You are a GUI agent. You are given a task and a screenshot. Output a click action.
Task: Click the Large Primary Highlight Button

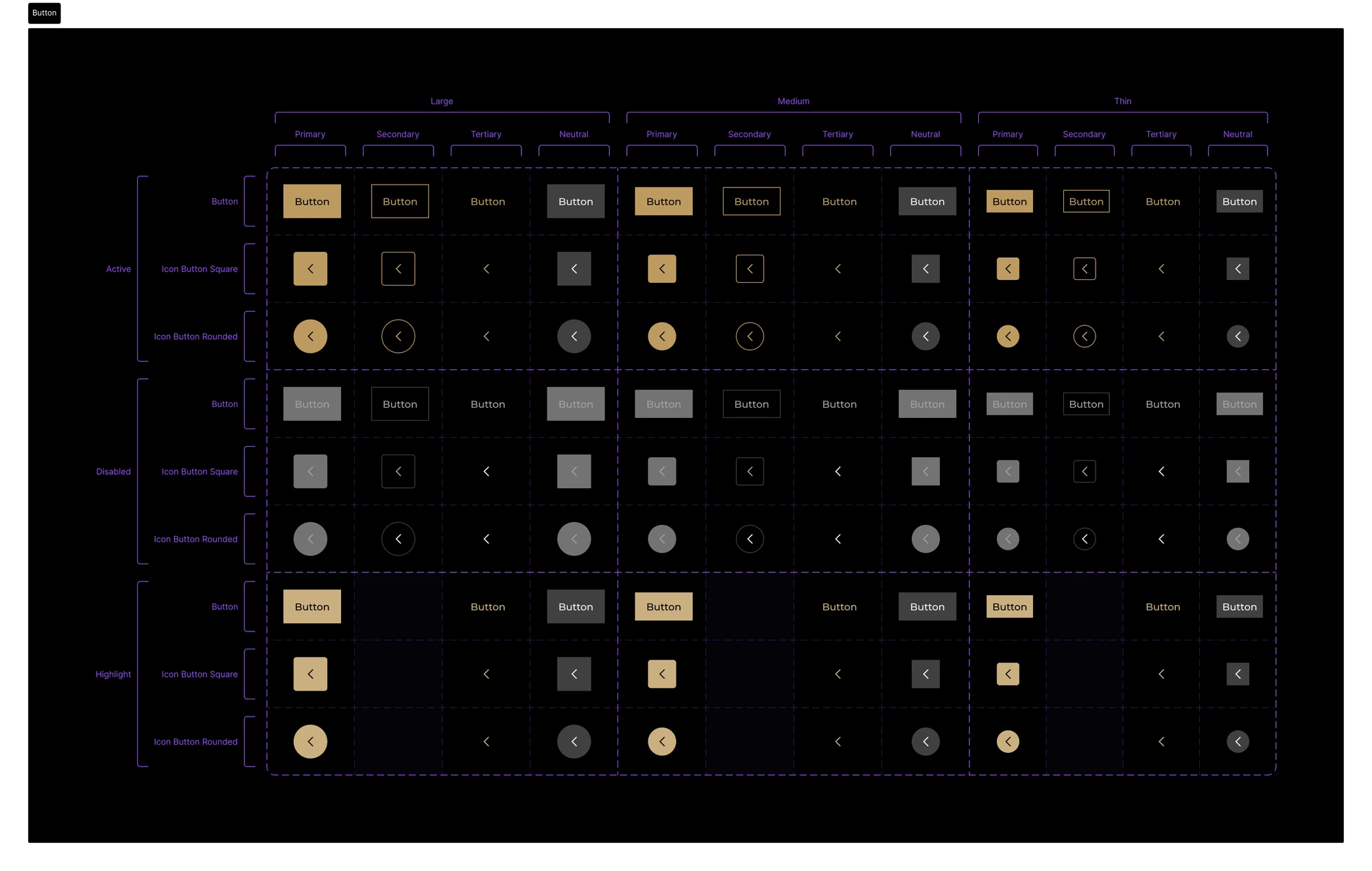pos(312,607)
